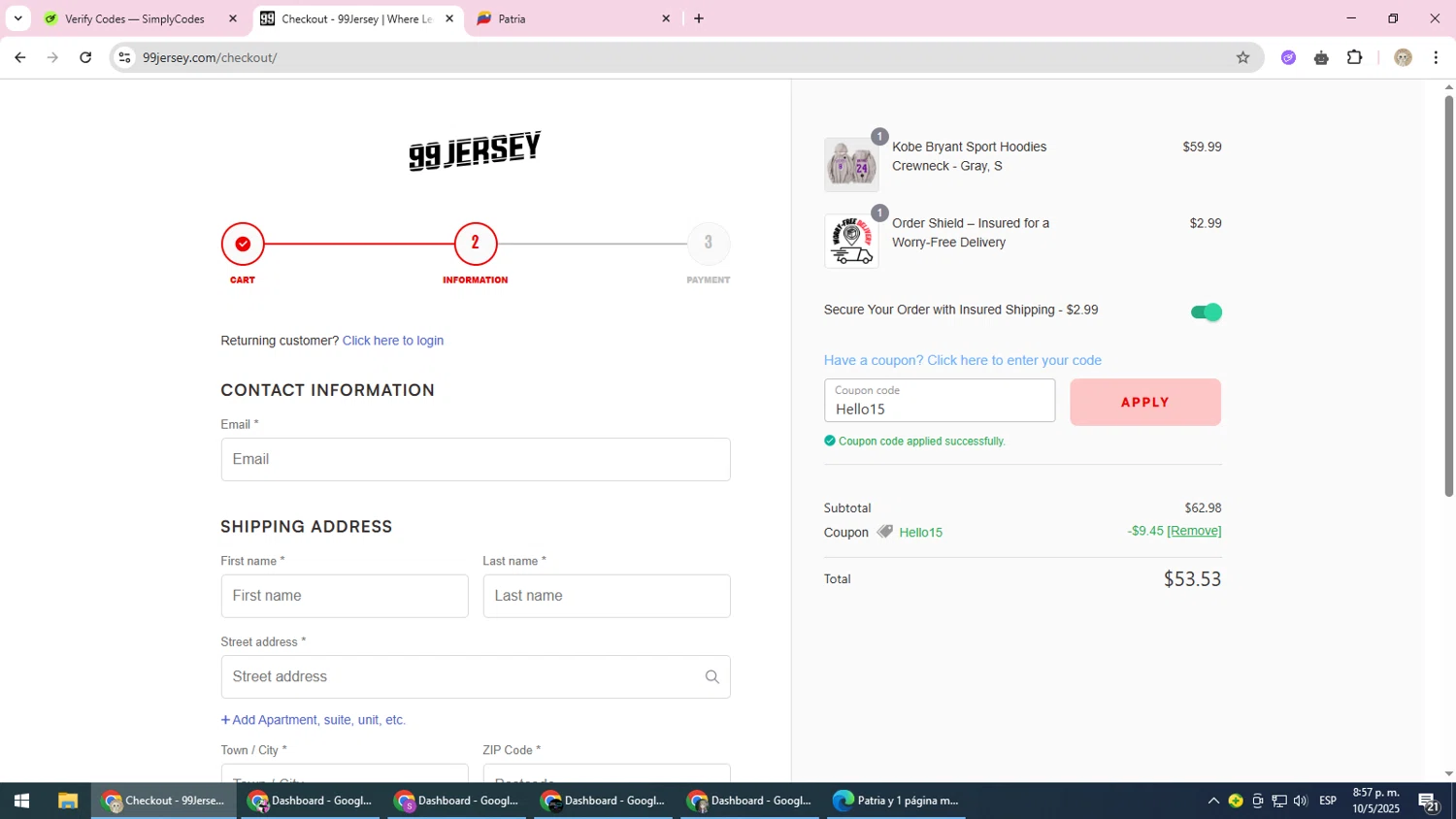Open File Explorer from taskbar

pyautogui.click(x=67, y=801)
